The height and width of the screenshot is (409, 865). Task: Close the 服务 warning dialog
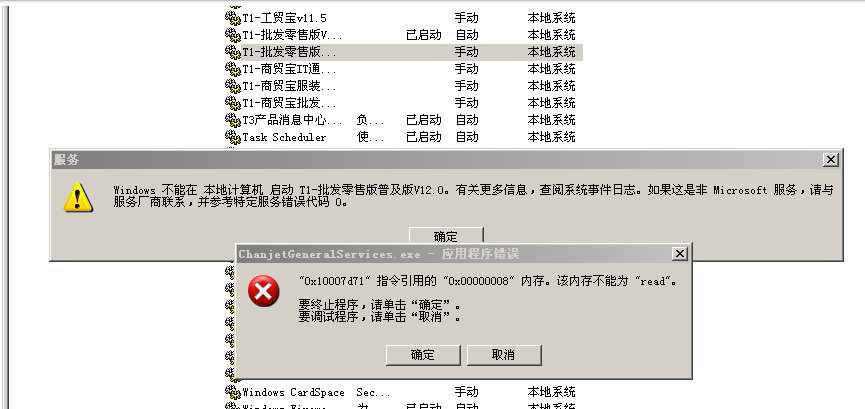pos(830,160)
